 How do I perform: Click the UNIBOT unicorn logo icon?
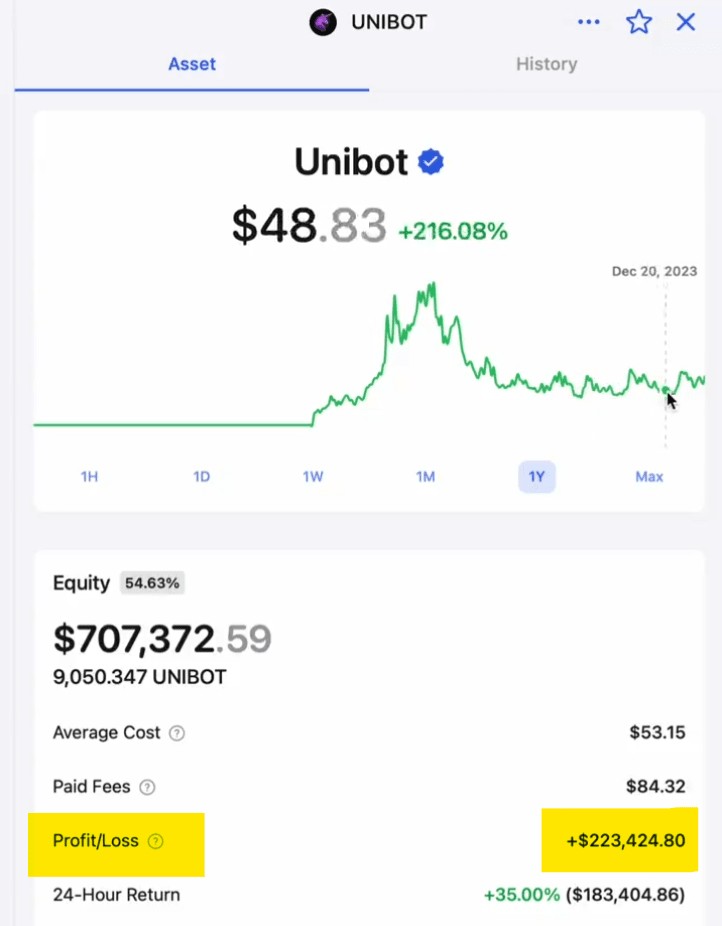(x=323, y=22)
